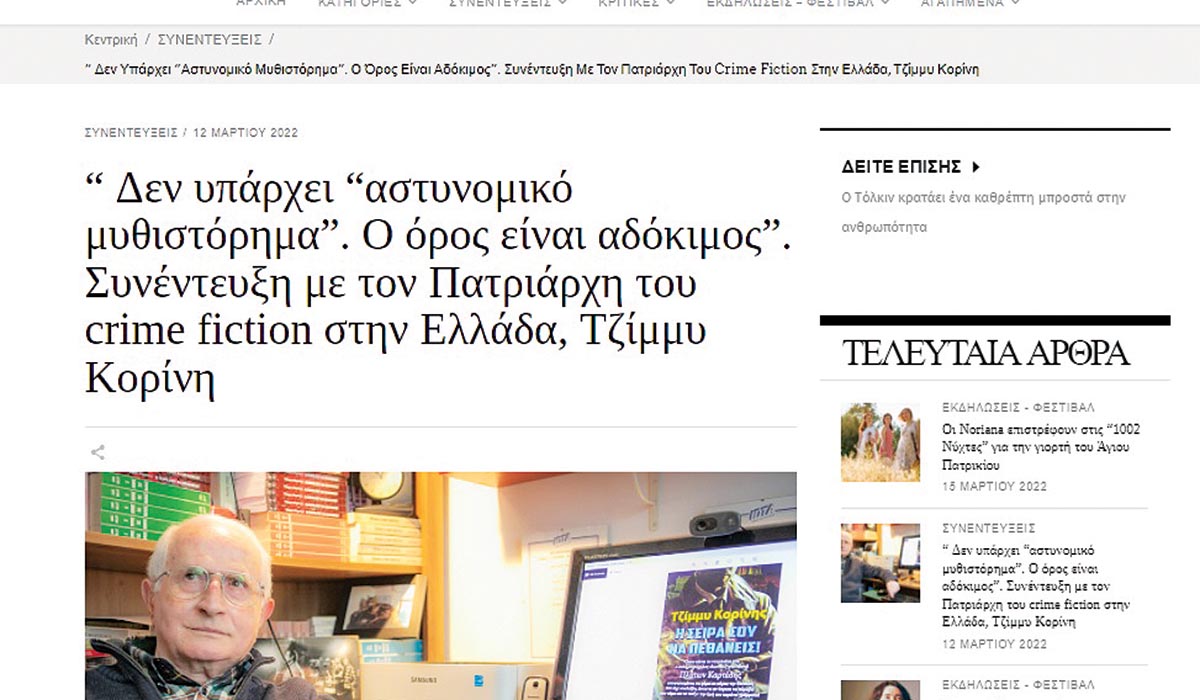1200x700 pixels.
Task: Click the Κεντρική breadcrumb link
Action: tap(111, 39)
